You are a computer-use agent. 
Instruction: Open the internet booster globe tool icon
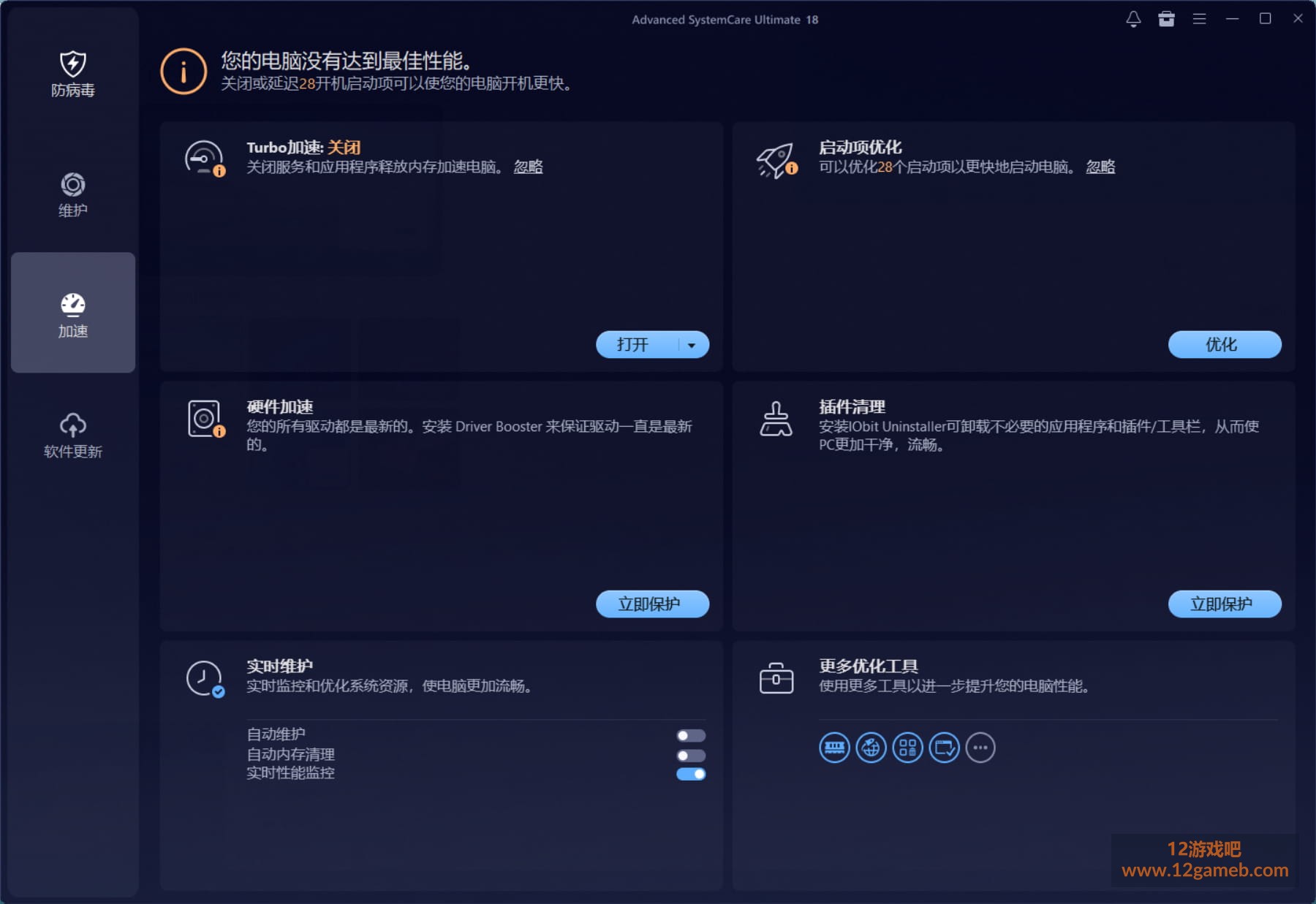pyautogui.click(x=871, y=748)
